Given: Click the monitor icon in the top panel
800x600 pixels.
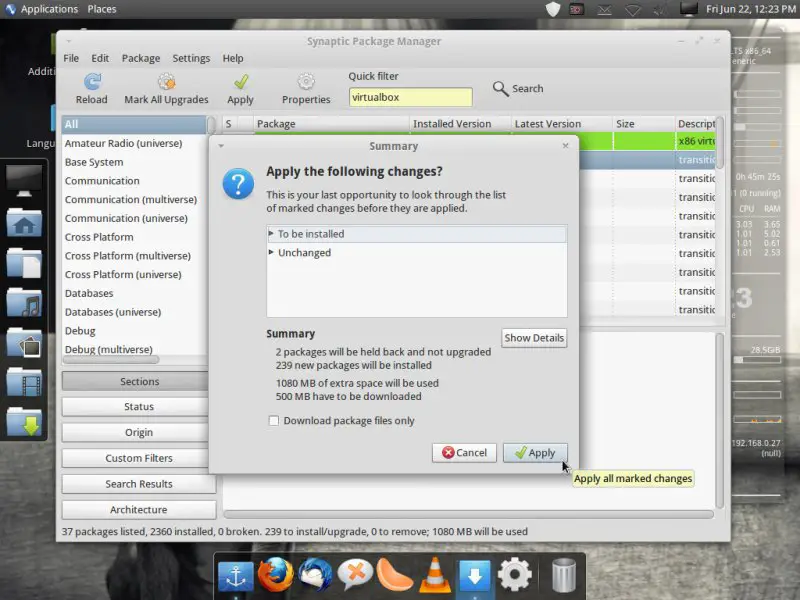Looking at the screenshot, I should (x=688, y=9).
